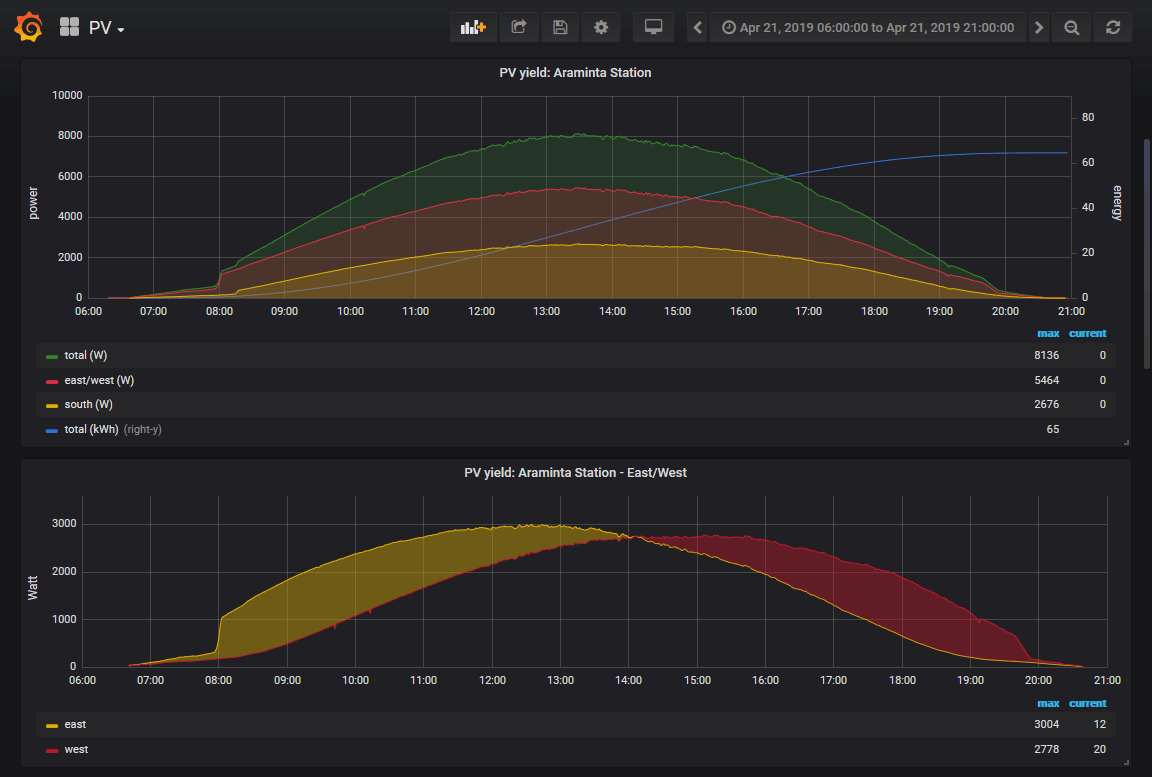The image size is (1152, 777).
Task: Toggle east series in legend
Action: [75, 725]
